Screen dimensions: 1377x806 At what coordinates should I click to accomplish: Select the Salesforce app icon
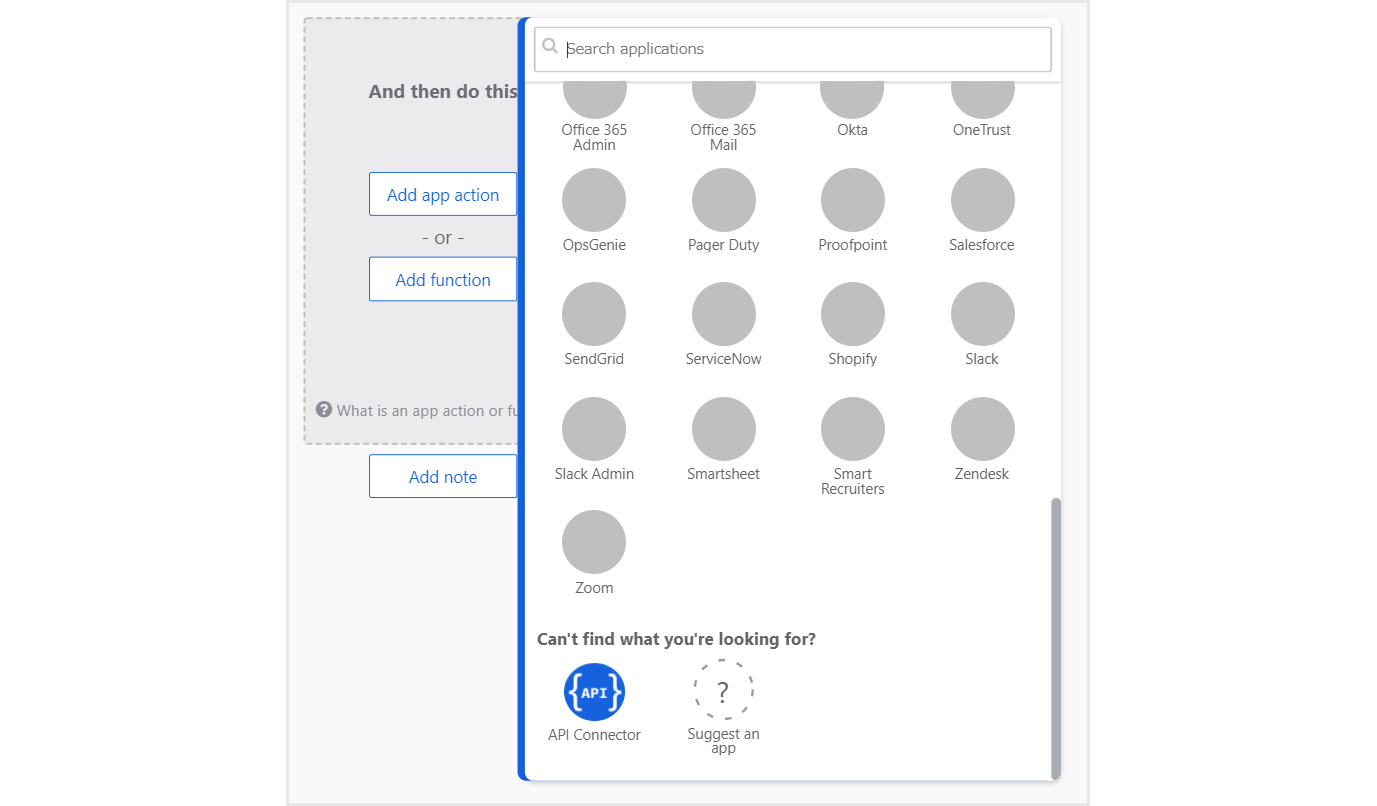click(982, 200)
